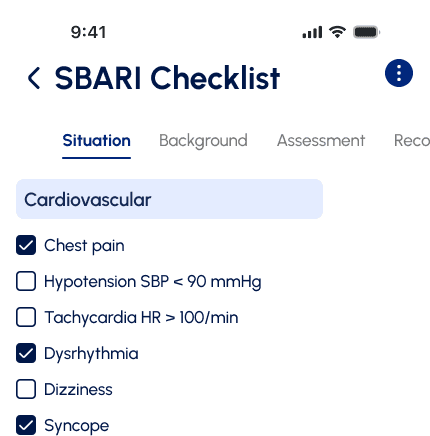The height and width of the screenshot is (436, 430).
Task: Collapse the Cardiovascular section header
Action: pyautogui.click(x=169, y=199)
